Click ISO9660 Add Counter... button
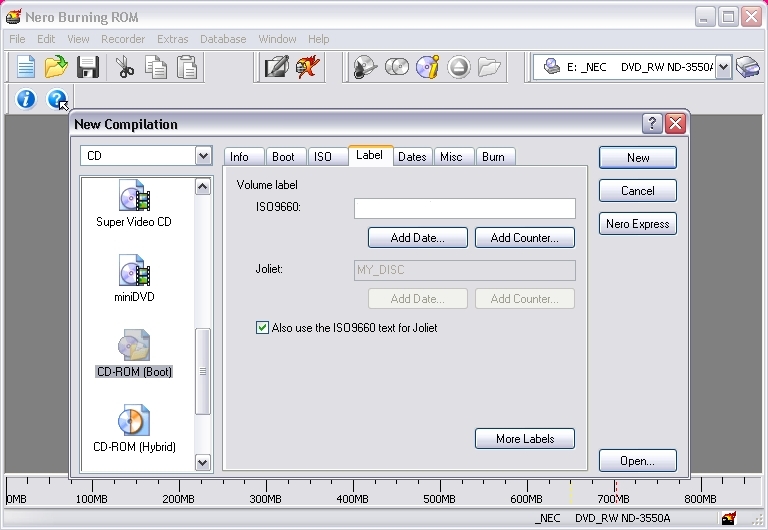 pyautogui.click(x=525, y=238)
